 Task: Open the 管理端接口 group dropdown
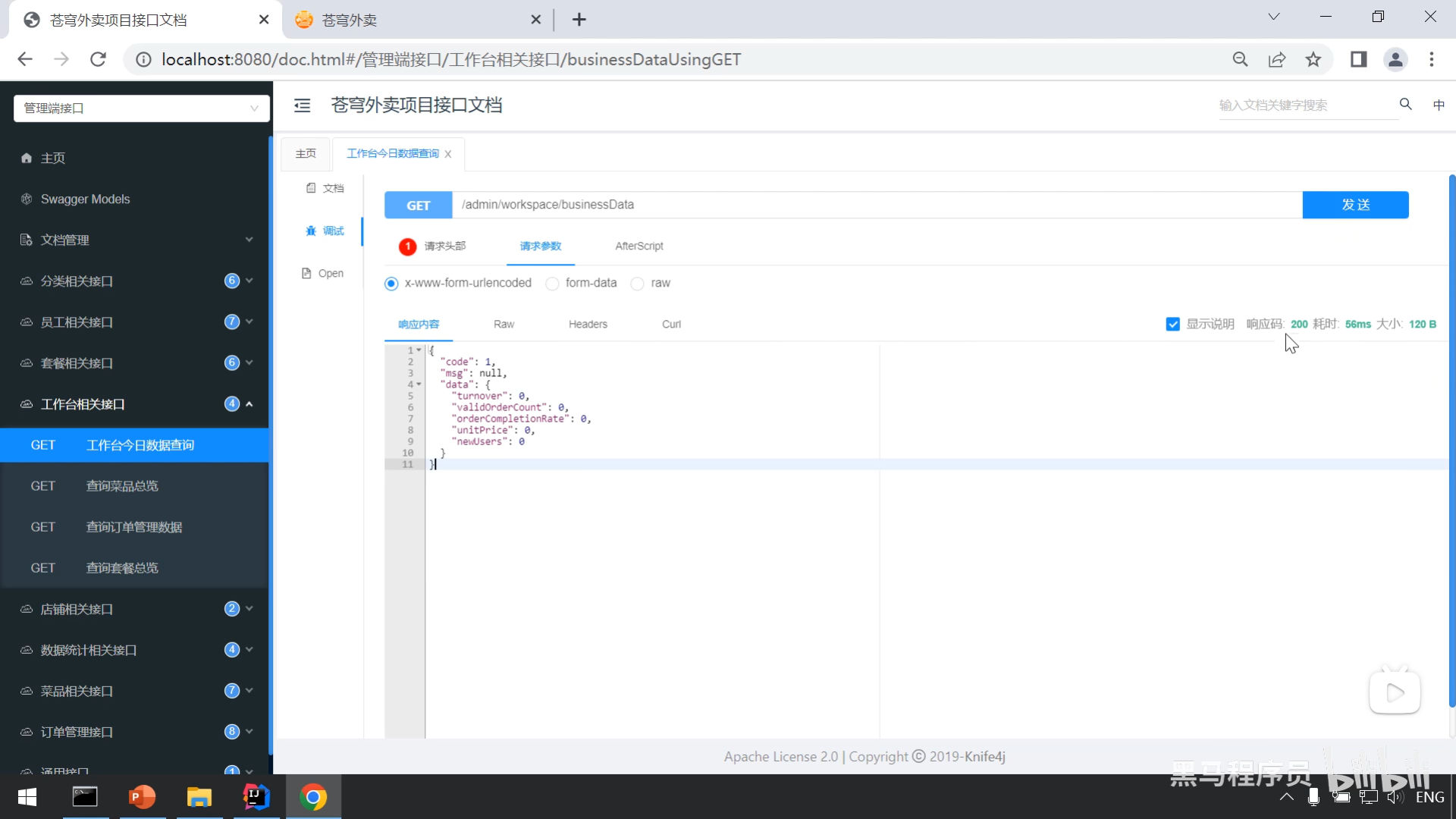(x=141, y=108)
